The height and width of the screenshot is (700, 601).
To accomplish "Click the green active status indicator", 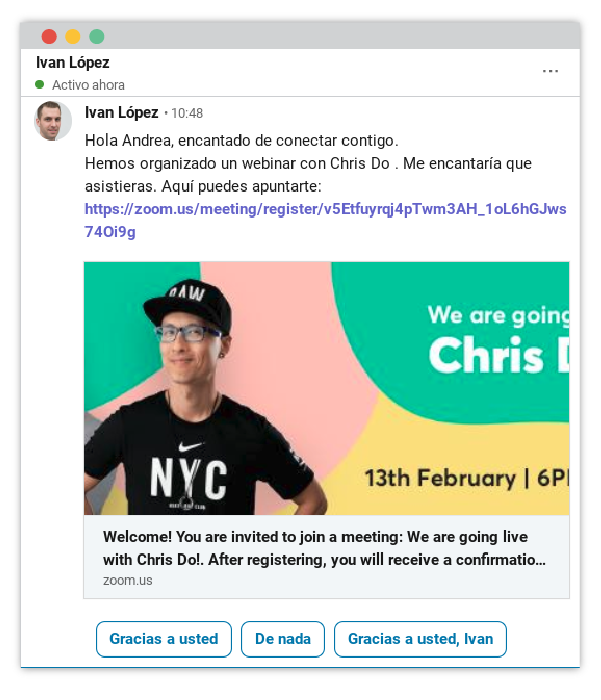I will [40, 84].
